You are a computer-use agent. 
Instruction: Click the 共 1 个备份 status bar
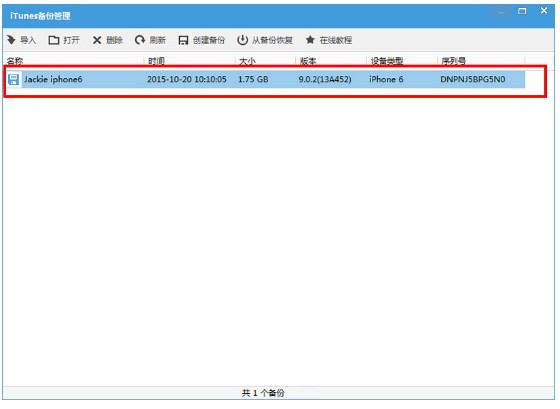click(x=263, y=393)
